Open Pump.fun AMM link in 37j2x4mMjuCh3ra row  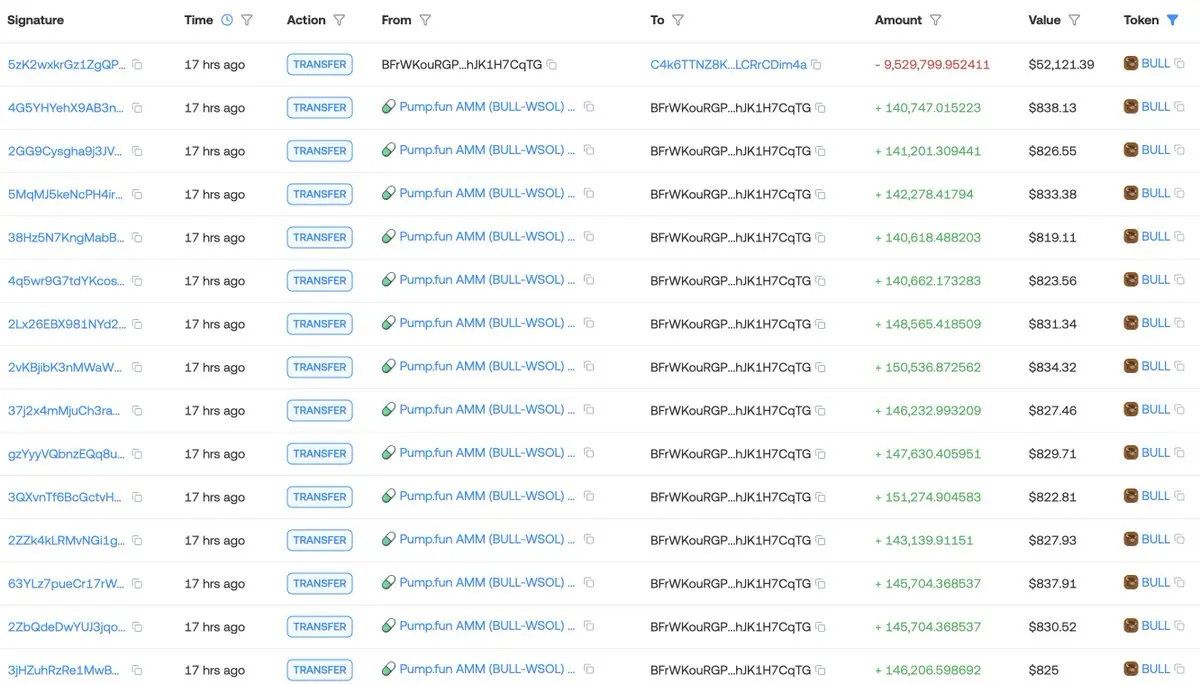coord(487,410)
